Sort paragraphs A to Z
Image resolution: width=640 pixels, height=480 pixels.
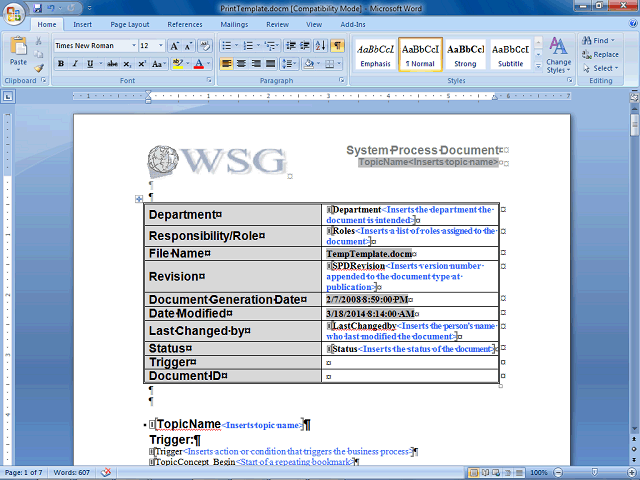point(321,46)
